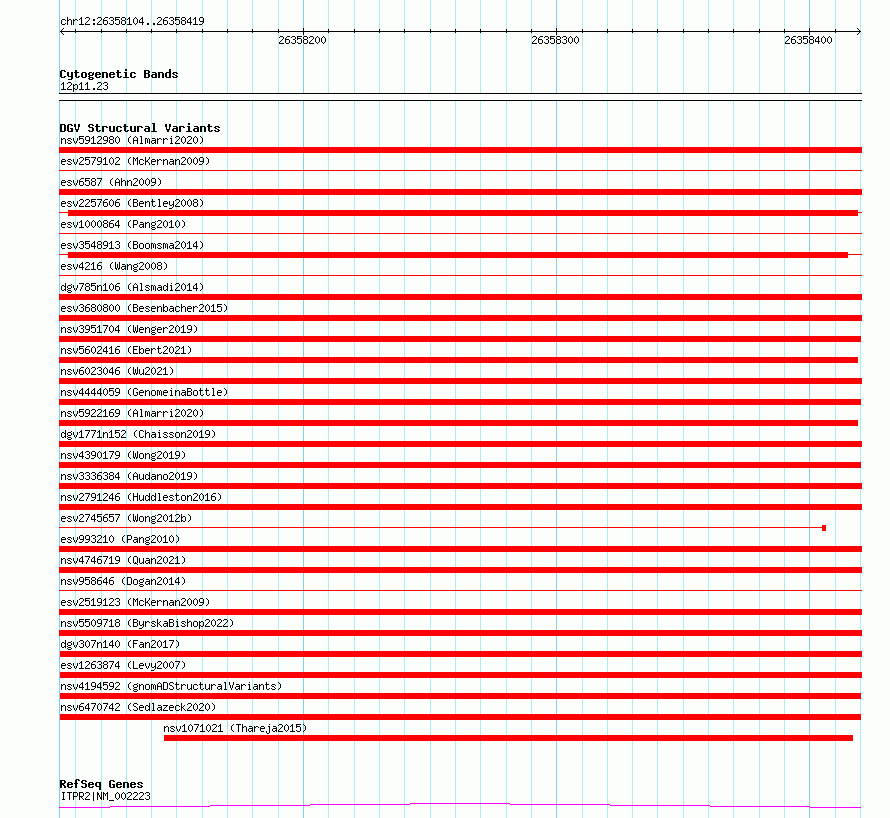Click the red bar under esv3548913 (Boomsma2014)
Viewport: 890px width, 818px height.
pos(458,255)
